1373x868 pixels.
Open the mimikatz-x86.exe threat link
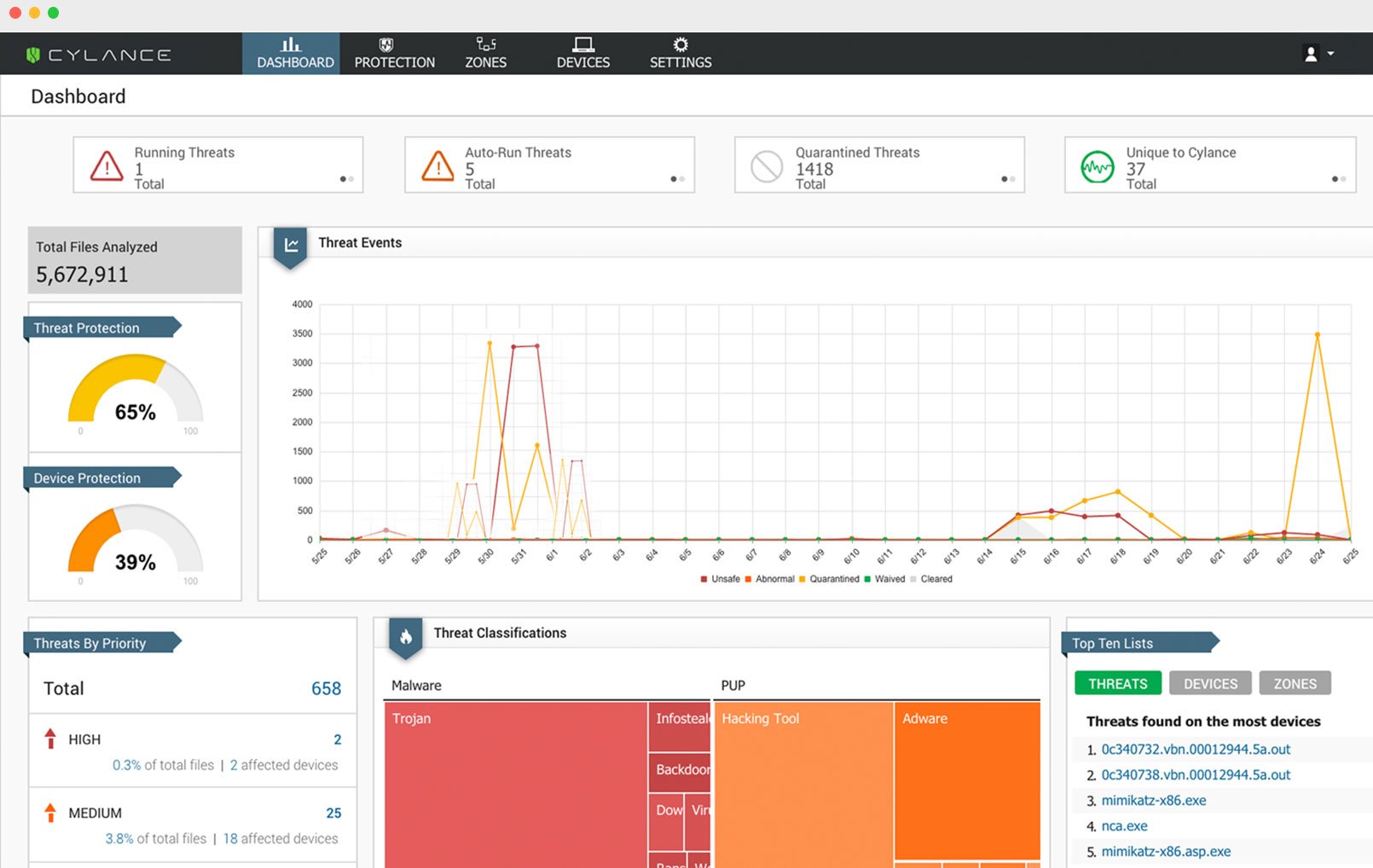click(1153, 801)
